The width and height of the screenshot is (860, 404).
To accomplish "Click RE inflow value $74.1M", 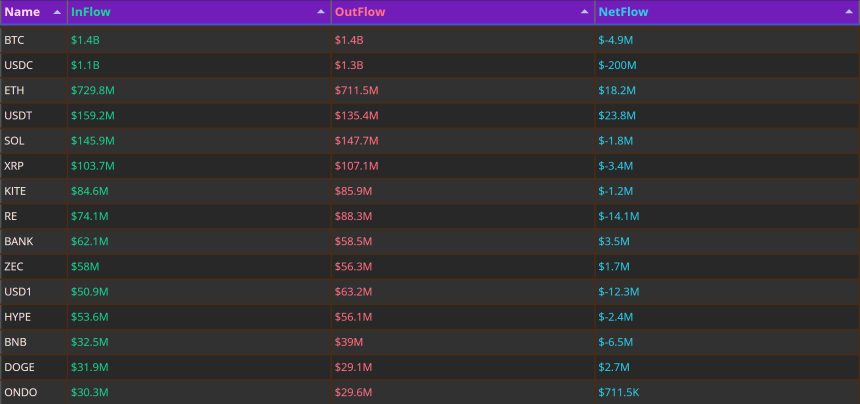I will [x=90, y=217].
